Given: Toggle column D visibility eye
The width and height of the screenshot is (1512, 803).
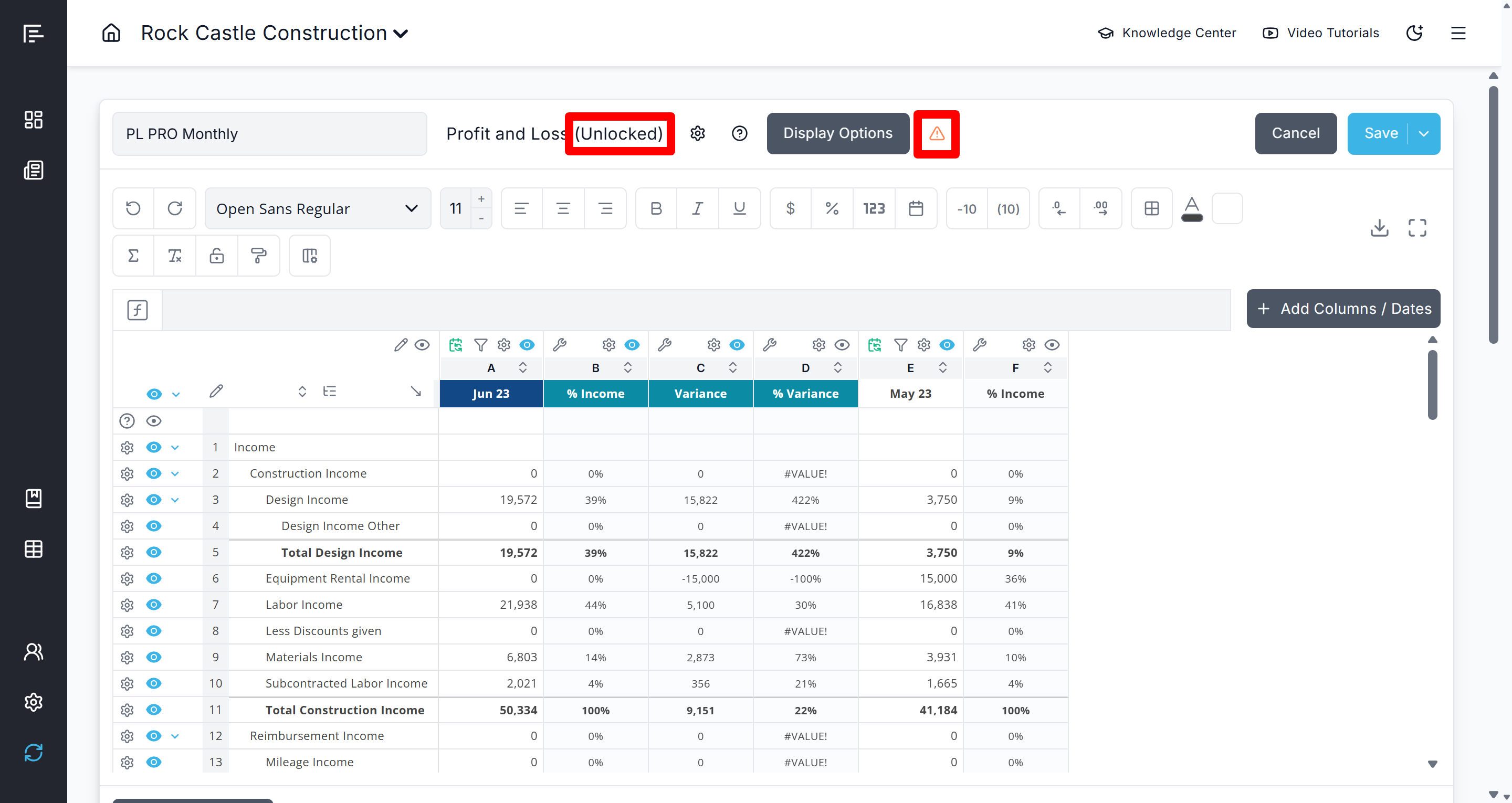Looking at the screenshot, I should (x=842, y=345).
